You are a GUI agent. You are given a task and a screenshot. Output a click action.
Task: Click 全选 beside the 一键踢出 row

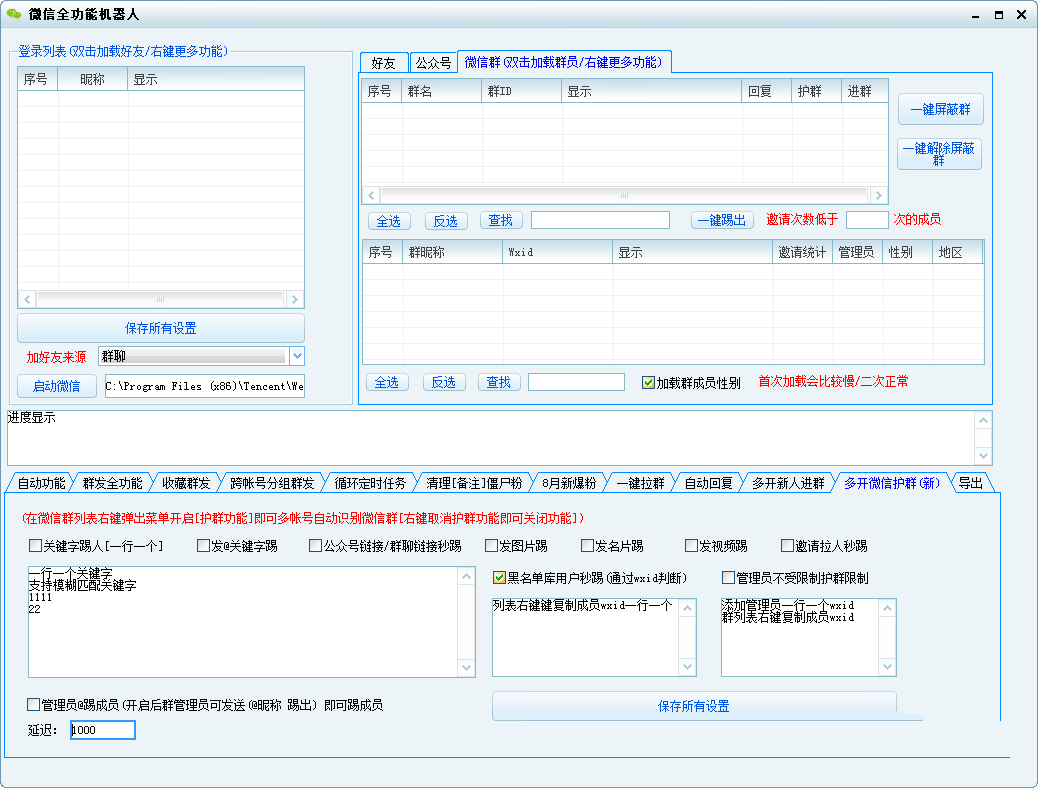click(x=389, y=221)
